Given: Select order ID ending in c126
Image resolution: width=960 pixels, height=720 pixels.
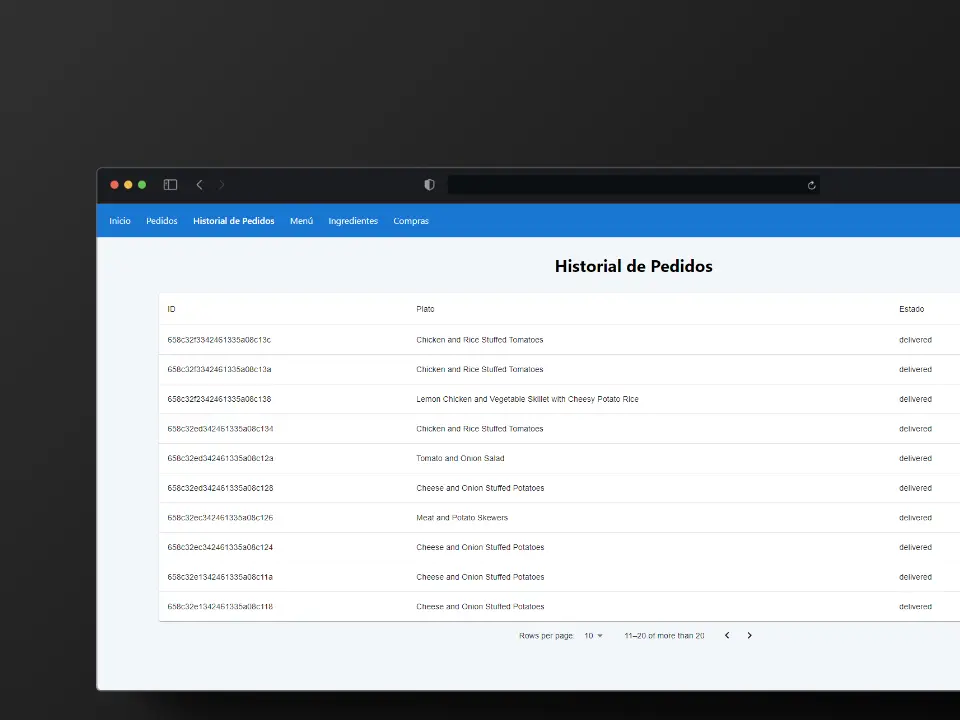Looking at the screenshot, I should tap(220, 518).
